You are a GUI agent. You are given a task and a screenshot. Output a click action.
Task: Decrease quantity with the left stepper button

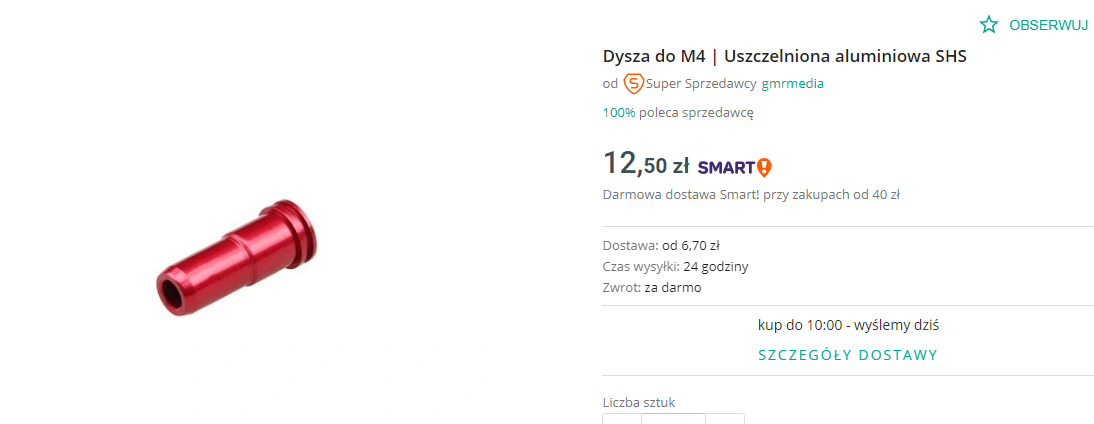pyautogui.click(x=622, y=419)
